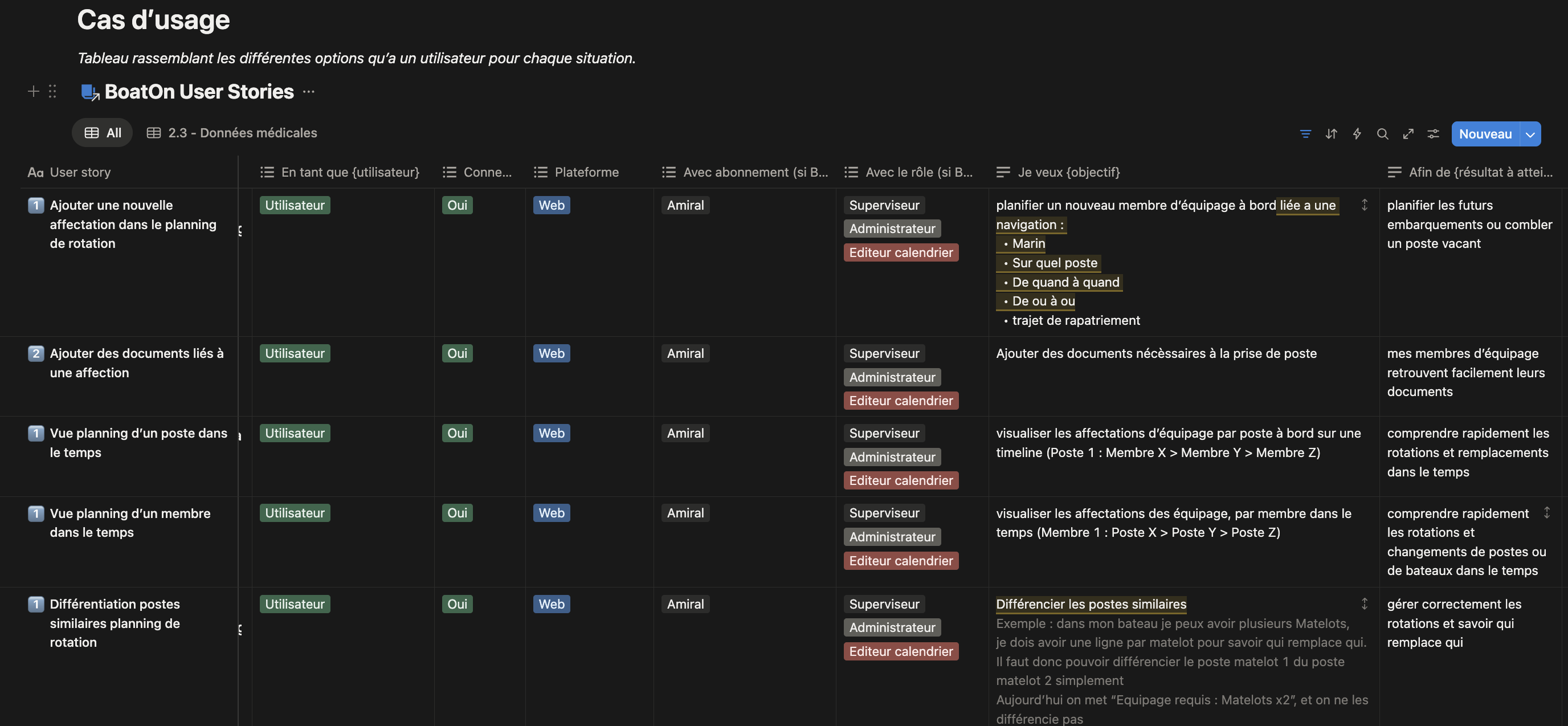Add a block with the plus icon
This screenshot has width=1568, height=726.
pyautogui.click(x=34, y=91)
